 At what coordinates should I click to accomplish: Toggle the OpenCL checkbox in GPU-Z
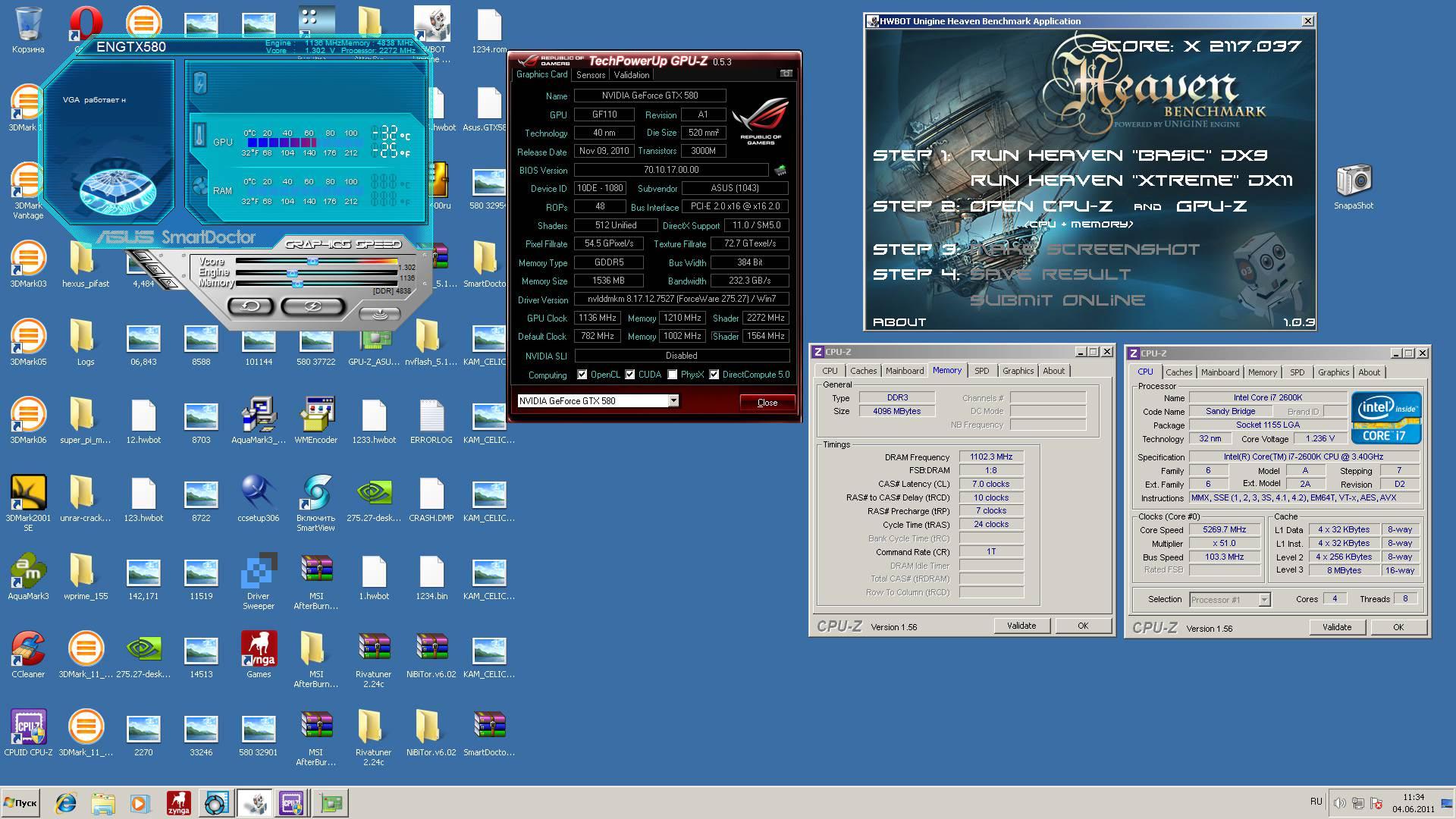tap(582, 375)
